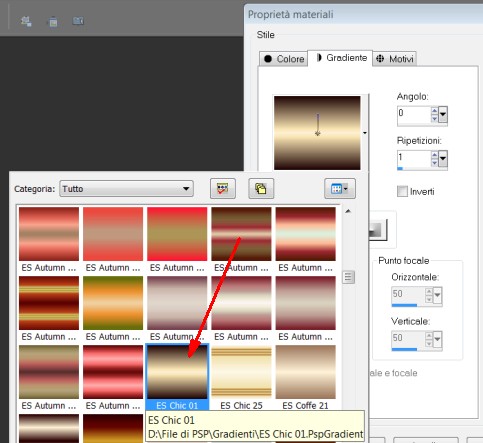Click the file locations icon button

[261, 189]
